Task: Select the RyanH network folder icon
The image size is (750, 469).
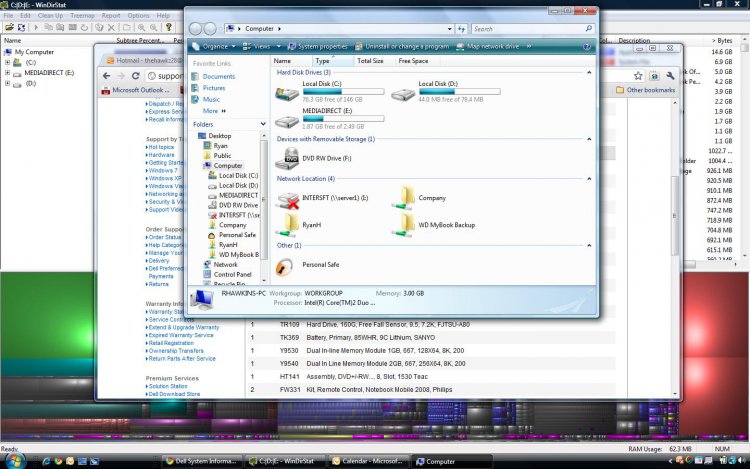Action: click(287, 225)
